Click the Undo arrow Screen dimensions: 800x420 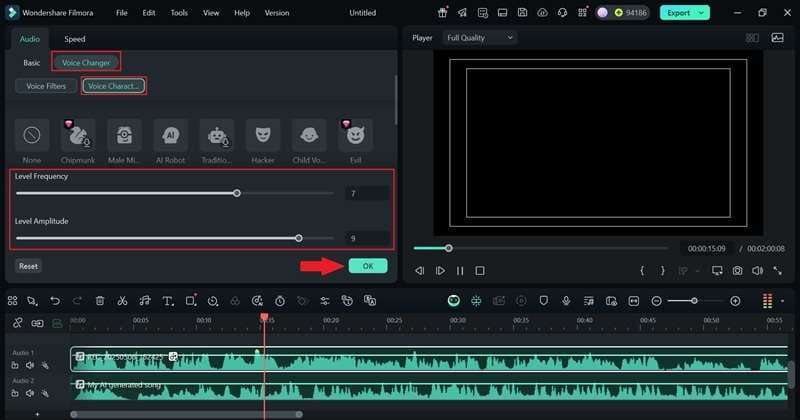(x=55, y=301)
